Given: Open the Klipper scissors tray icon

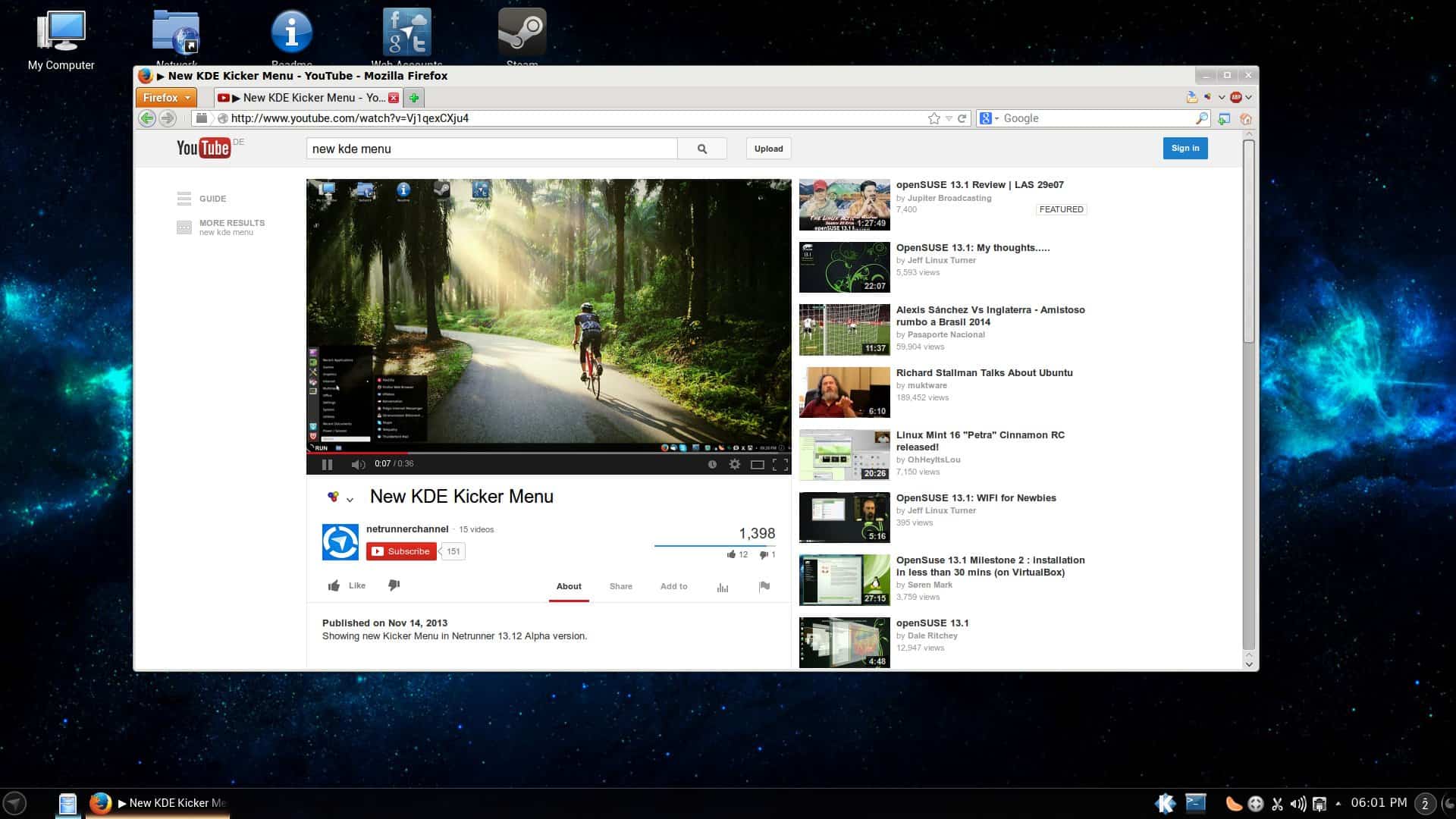Looking at the screenshot, I should pos(1277,804).
